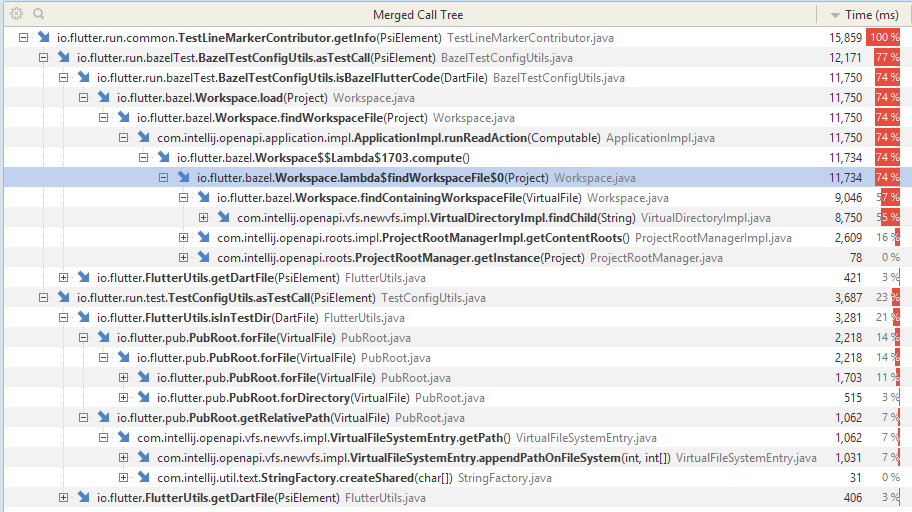The image size is (912, 512).
Task: Expand the PubRoot.forDirectory node
Action: (x=123, y=397)
